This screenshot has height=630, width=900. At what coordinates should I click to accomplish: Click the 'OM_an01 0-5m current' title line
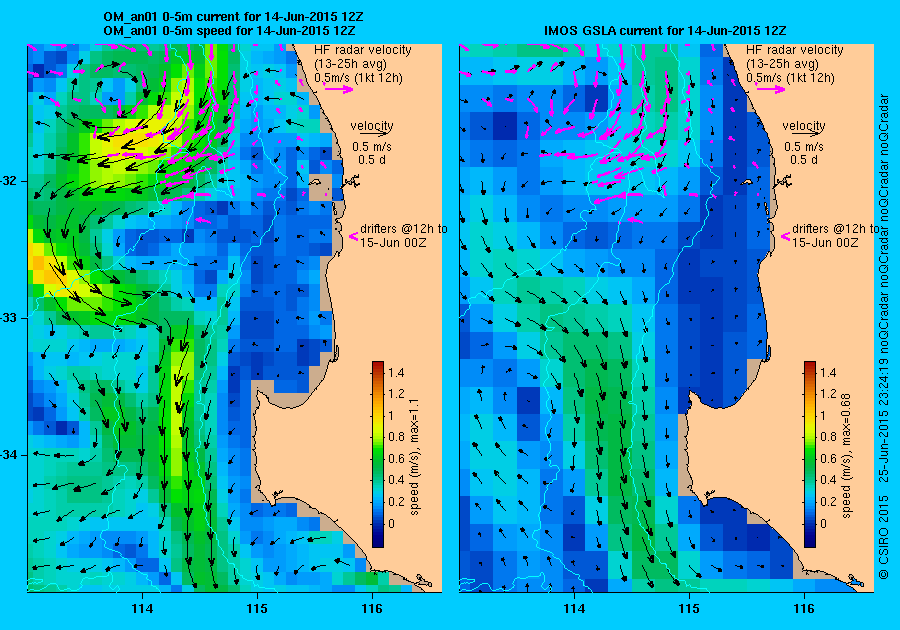point(233,17)
